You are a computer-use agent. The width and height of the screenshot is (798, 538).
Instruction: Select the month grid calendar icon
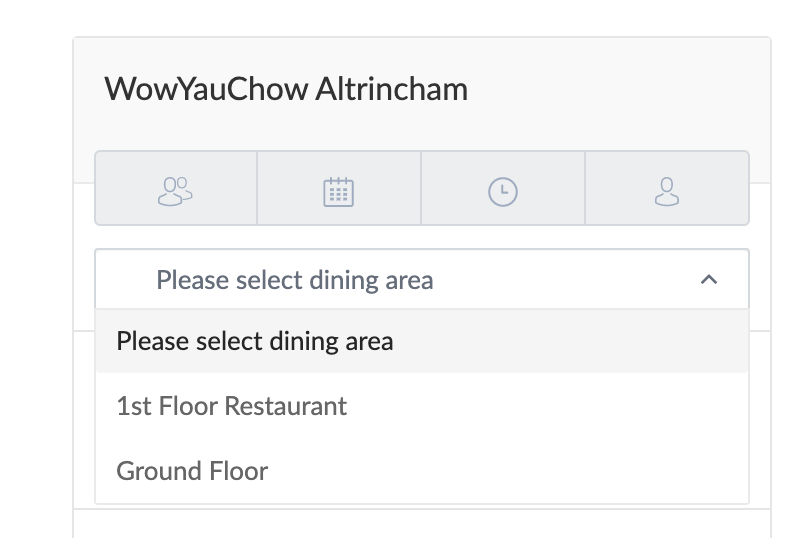point(339,191)
